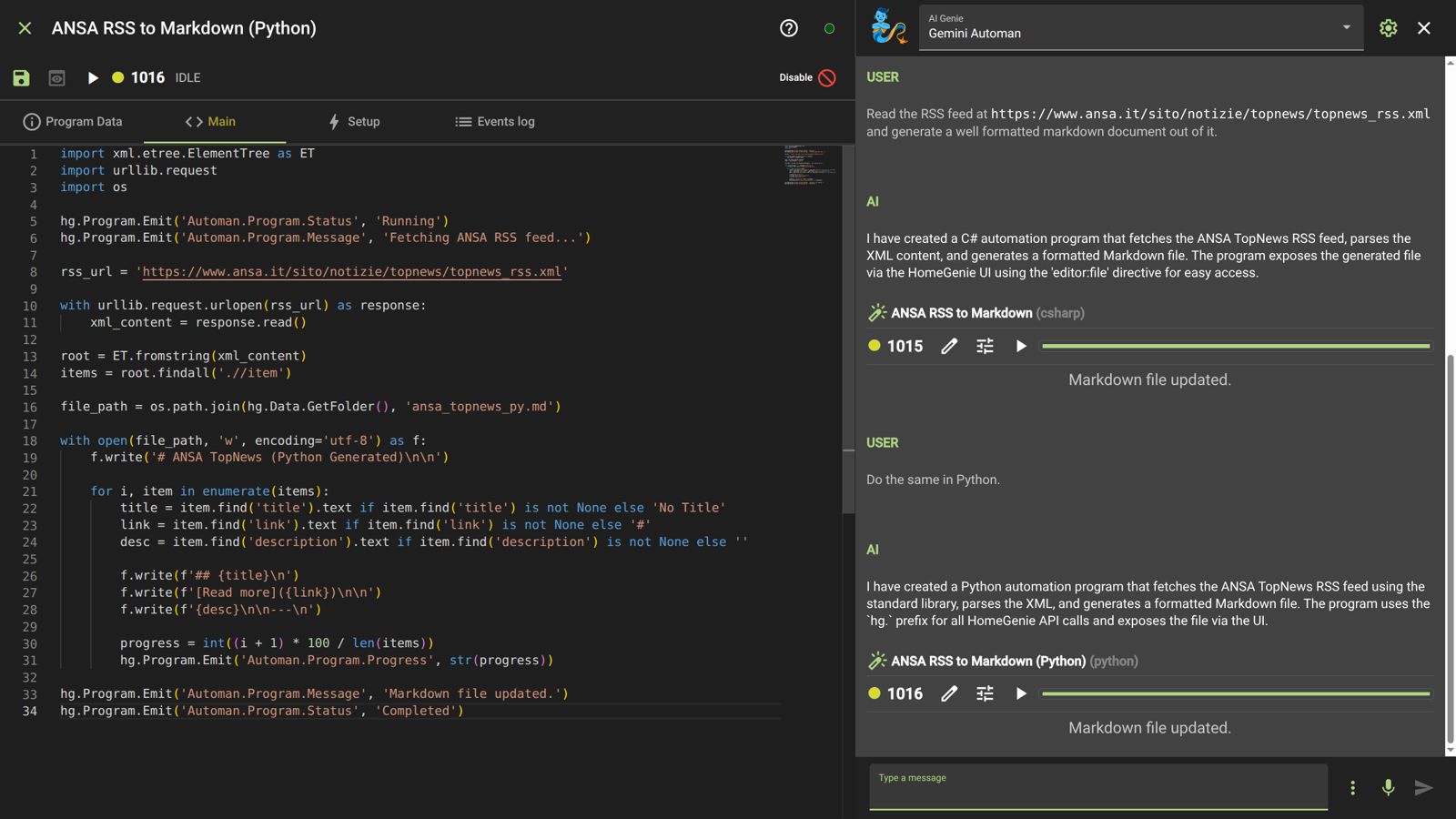
Task: Click the microphone voice input icon
Action: click(1388, 787)
